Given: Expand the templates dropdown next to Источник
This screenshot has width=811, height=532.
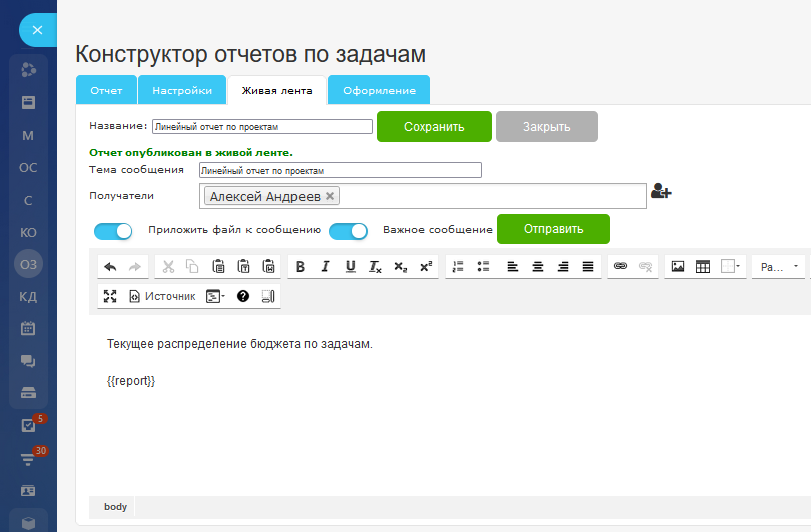Looking at the screenshot, I should click(x=215, y=296).
